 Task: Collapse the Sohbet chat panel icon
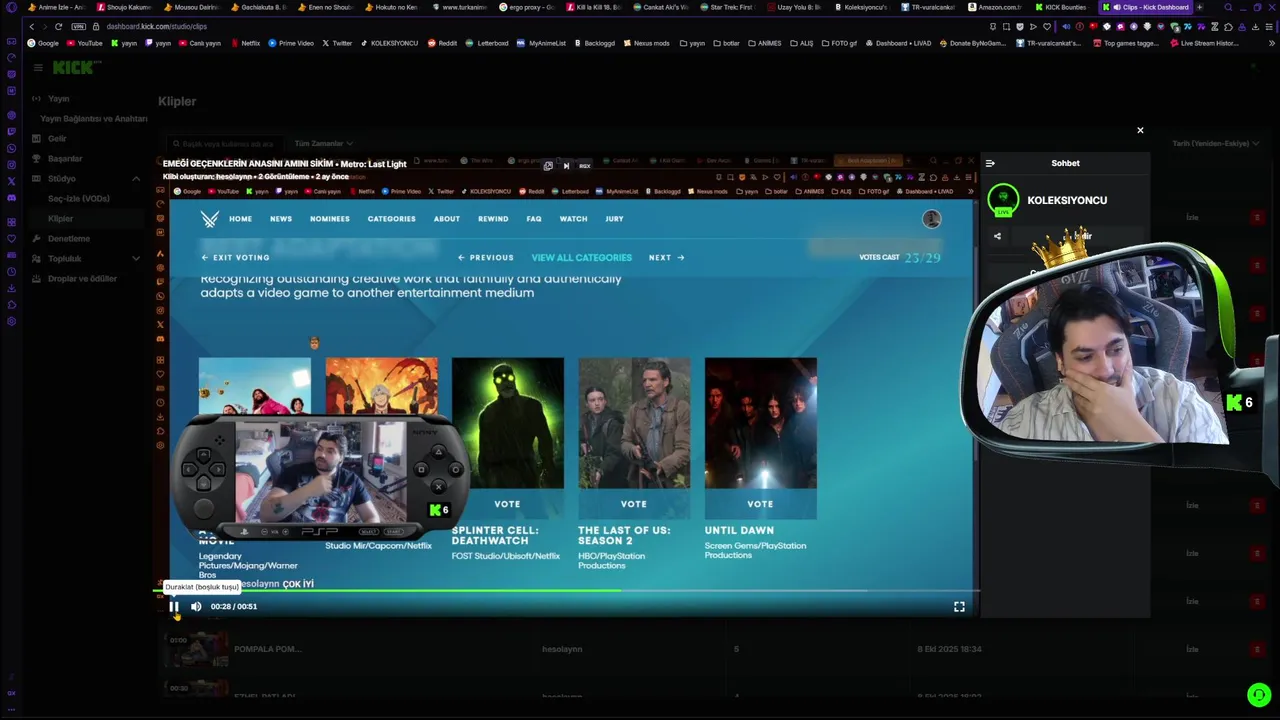990,163
